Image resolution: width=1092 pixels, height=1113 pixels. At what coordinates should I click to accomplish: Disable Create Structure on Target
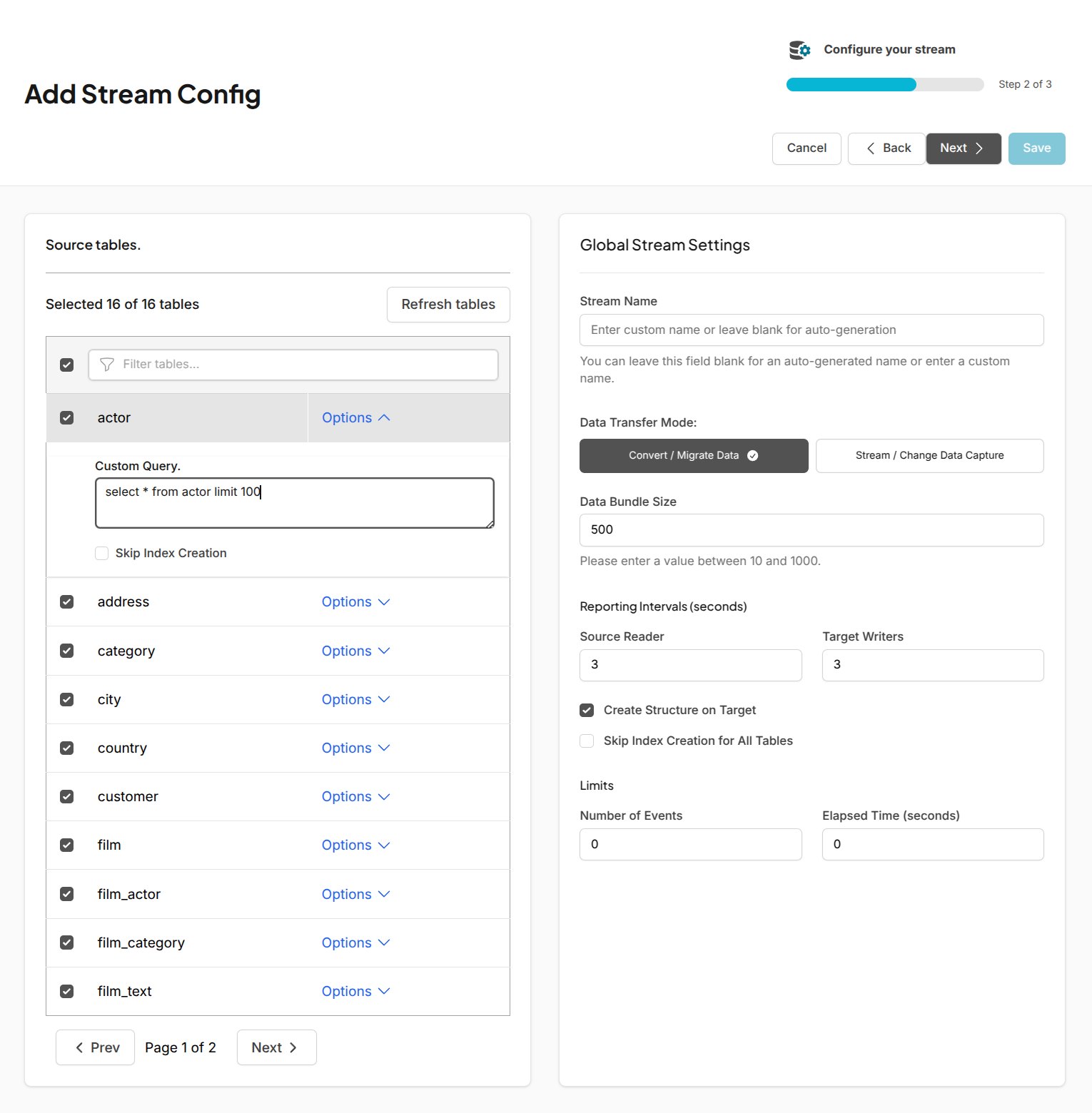coord(586,710)
